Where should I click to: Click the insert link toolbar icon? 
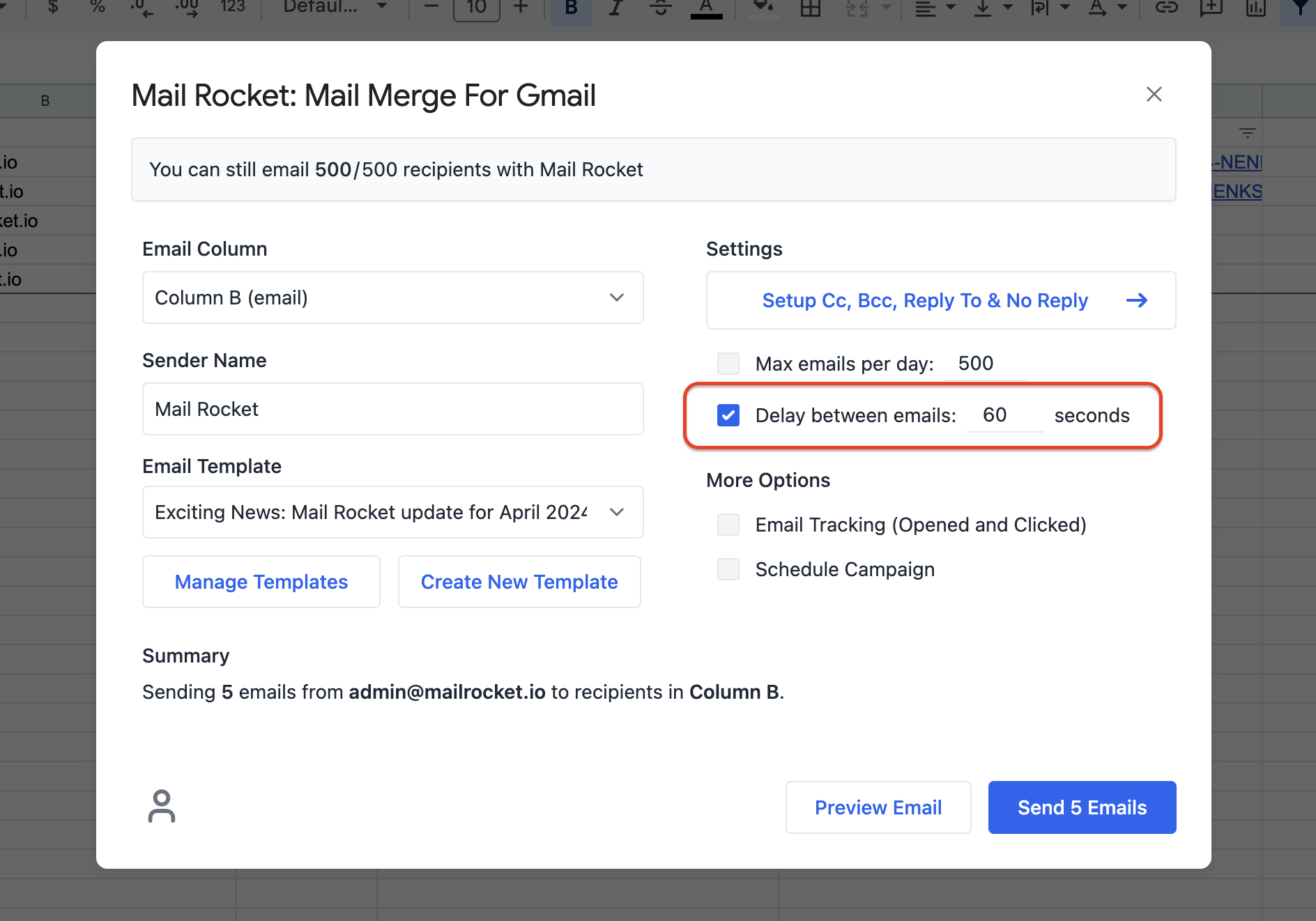[1166, 8]
